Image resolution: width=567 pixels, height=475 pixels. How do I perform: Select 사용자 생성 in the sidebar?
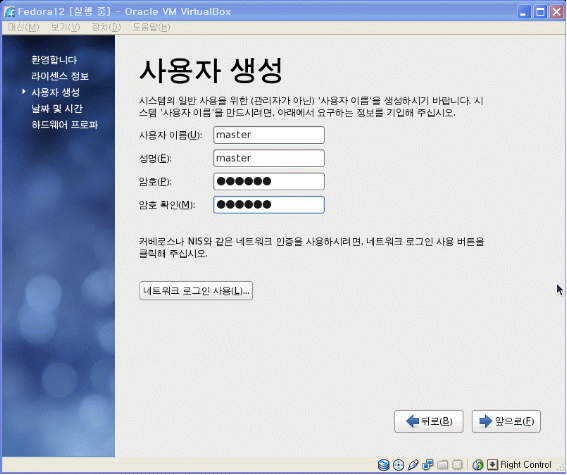[55, 92]
